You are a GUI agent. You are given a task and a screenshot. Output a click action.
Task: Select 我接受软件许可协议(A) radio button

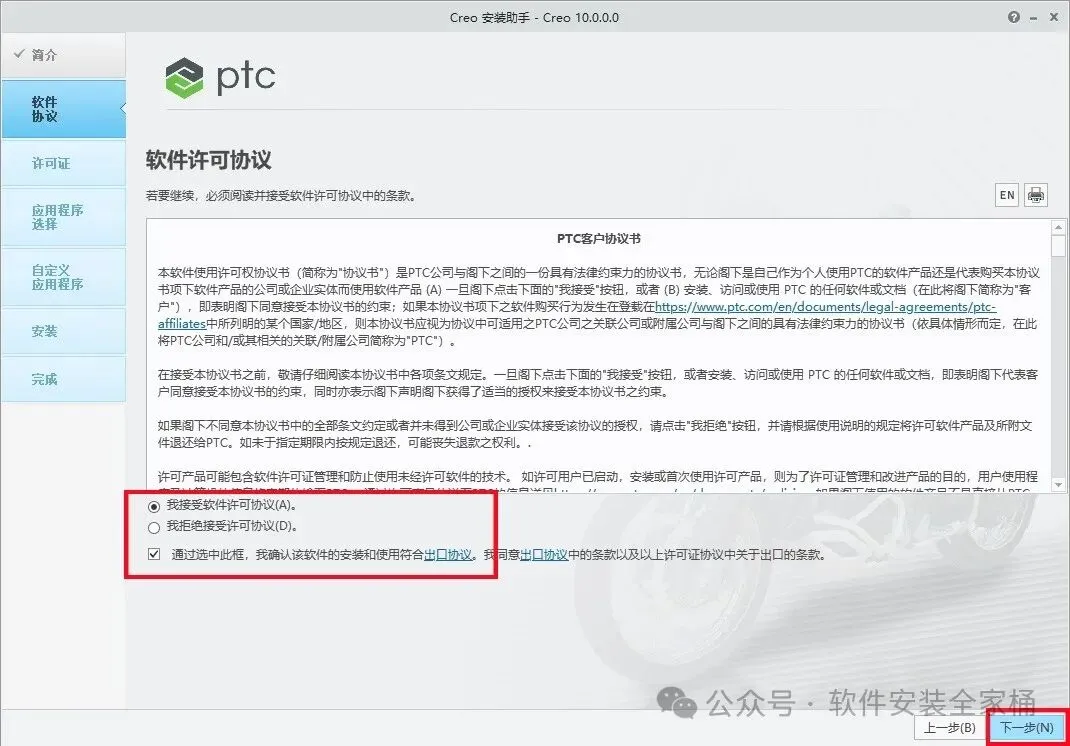154,506
